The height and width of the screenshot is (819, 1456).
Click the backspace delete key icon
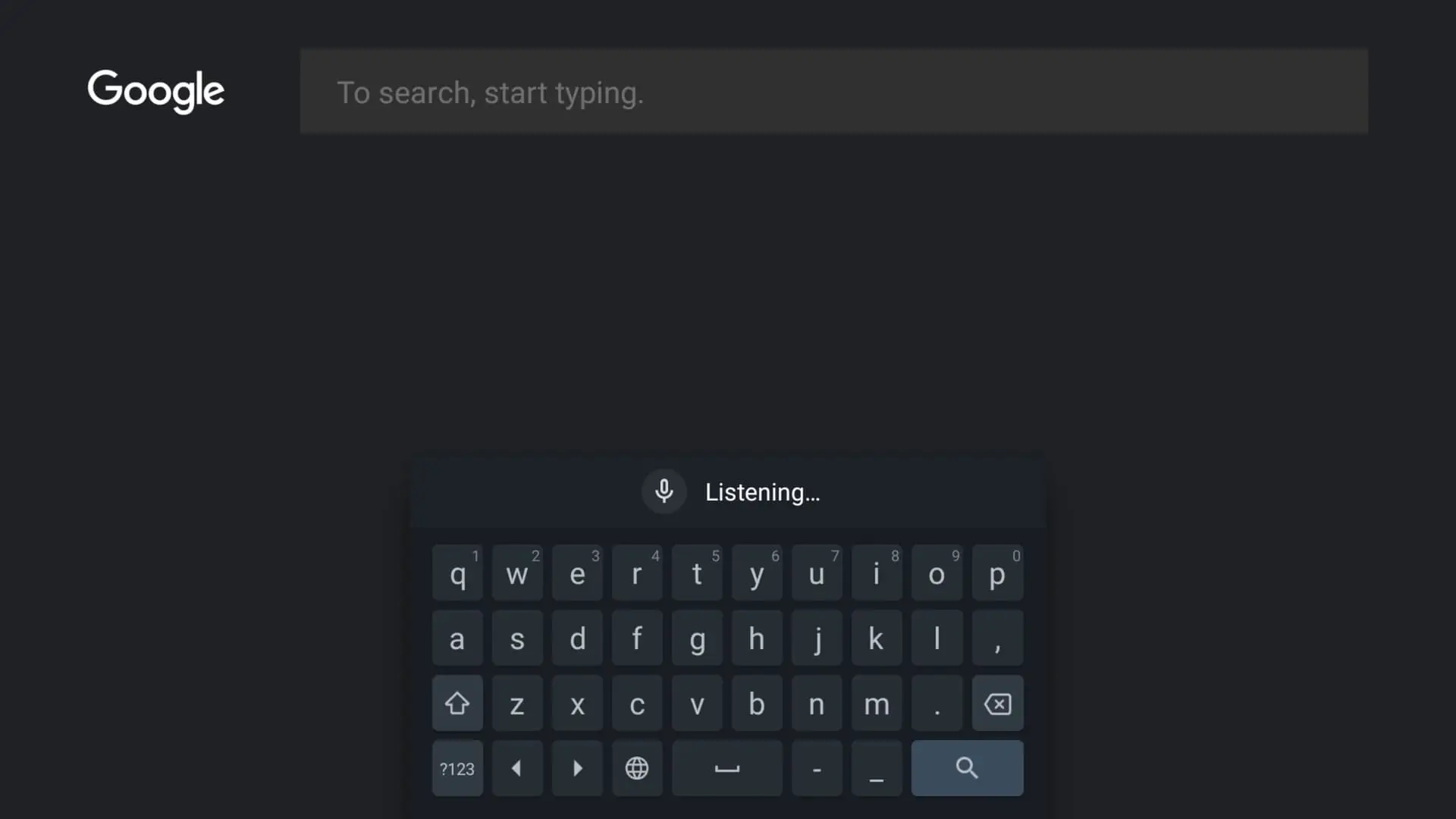997,704
